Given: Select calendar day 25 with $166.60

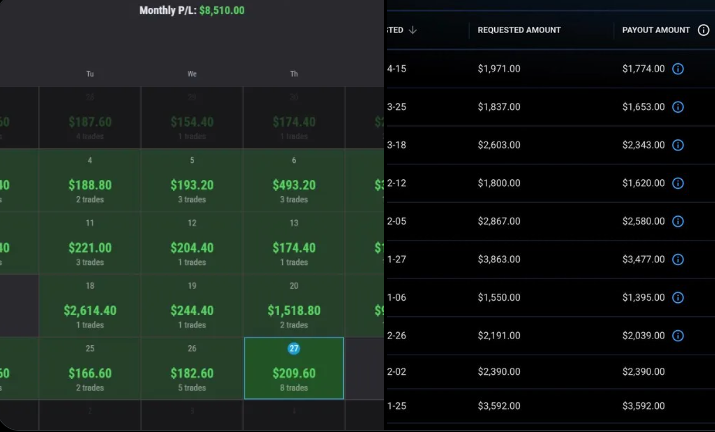Looking at the screenshot, I should click(90, 368).
